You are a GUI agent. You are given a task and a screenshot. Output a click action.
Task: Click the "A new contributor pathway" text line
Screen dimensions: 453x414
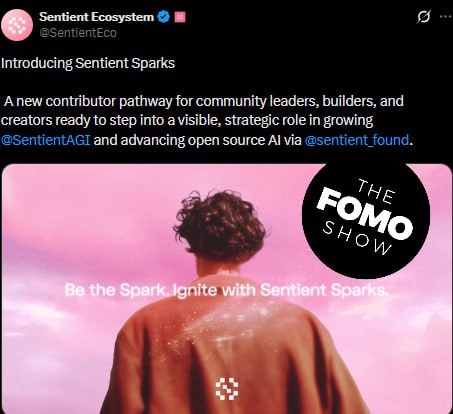(x=204, y=101)
